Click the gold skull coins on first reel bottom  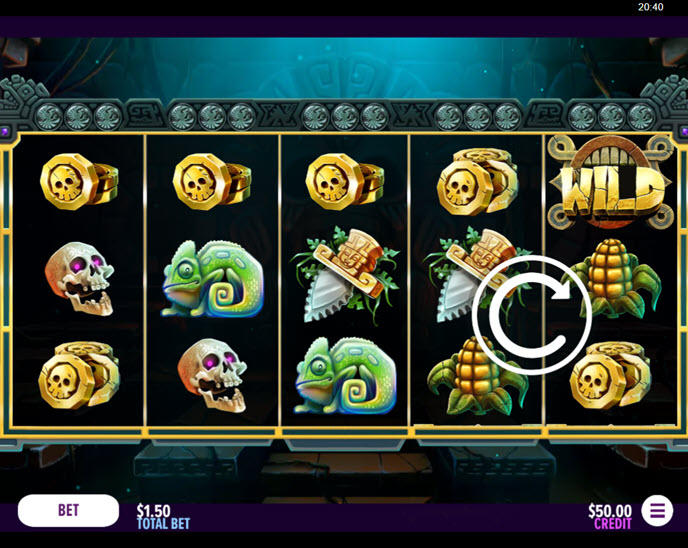pyautogui.click(x=79, y=376)
